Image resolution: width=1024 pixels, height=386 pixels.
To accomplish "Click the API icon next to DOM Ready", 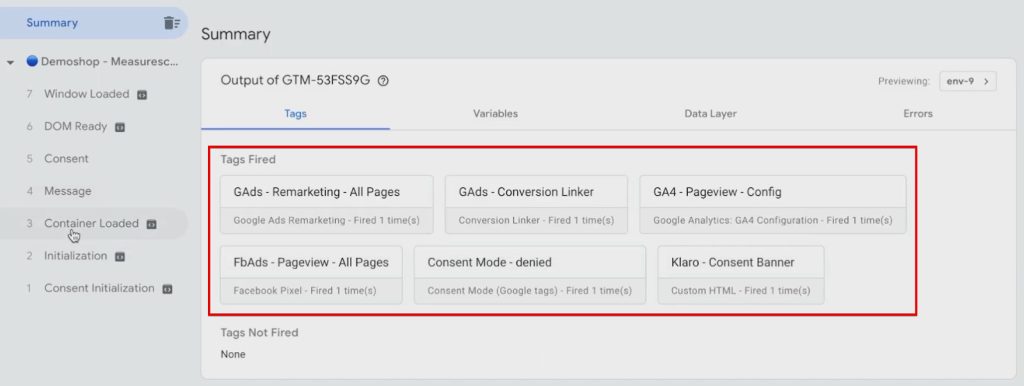I will [120, 127].
